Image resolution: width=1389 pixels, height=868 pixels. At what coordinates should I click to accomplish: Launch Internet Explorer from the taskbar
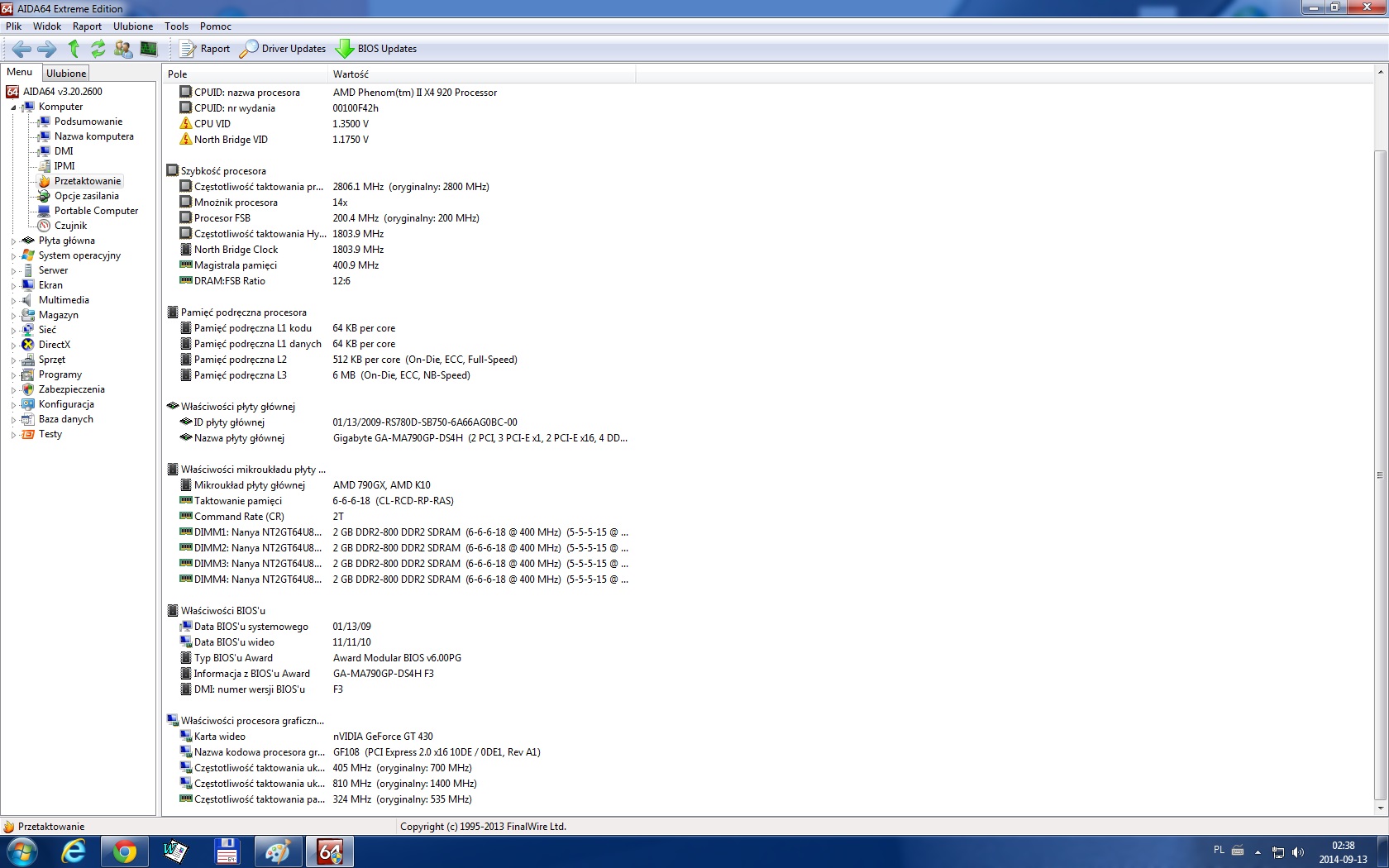(x=74, y=851)
